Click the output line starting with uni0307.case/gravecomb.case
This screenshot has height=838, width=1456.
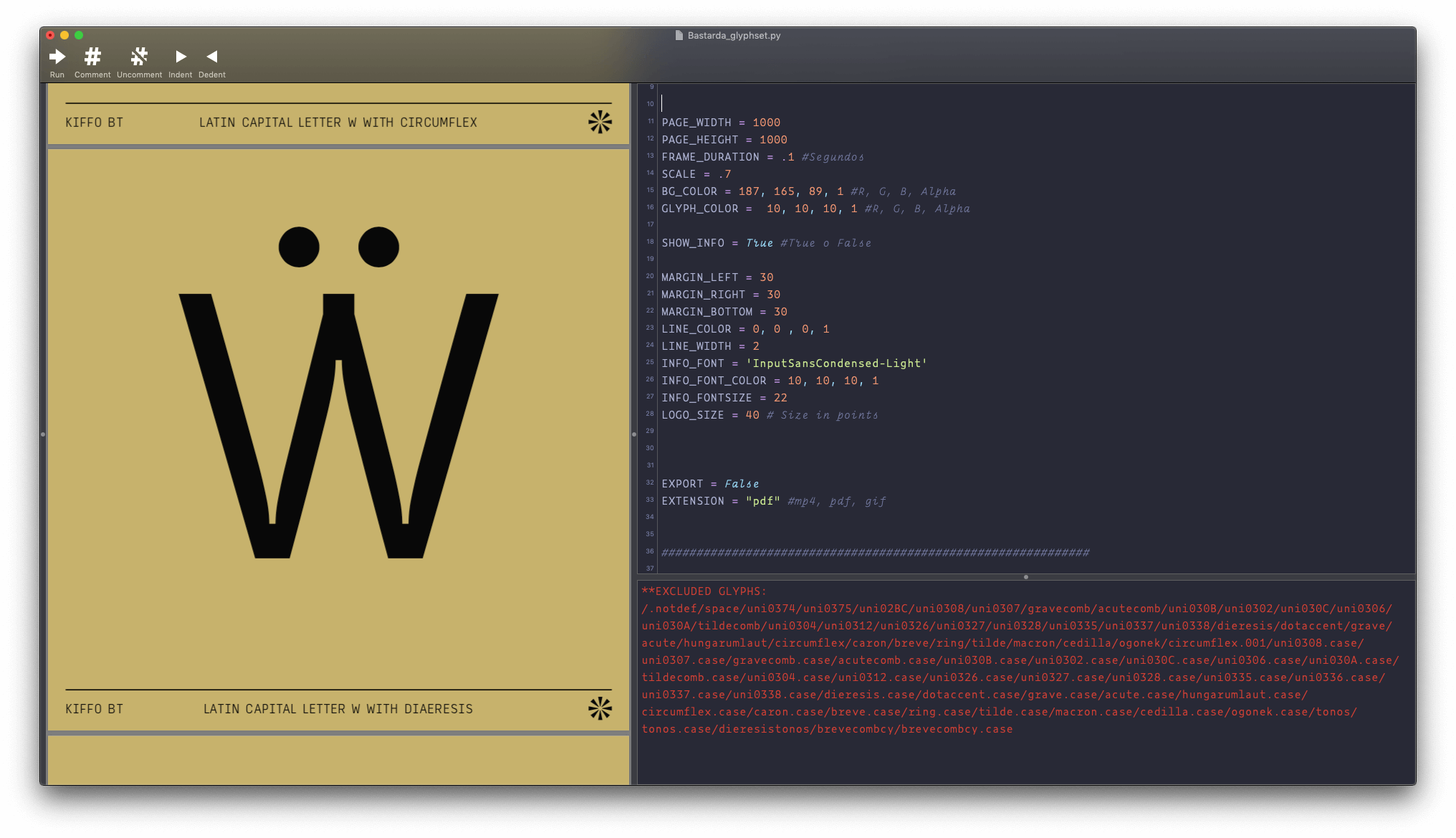coord(1020,660)
